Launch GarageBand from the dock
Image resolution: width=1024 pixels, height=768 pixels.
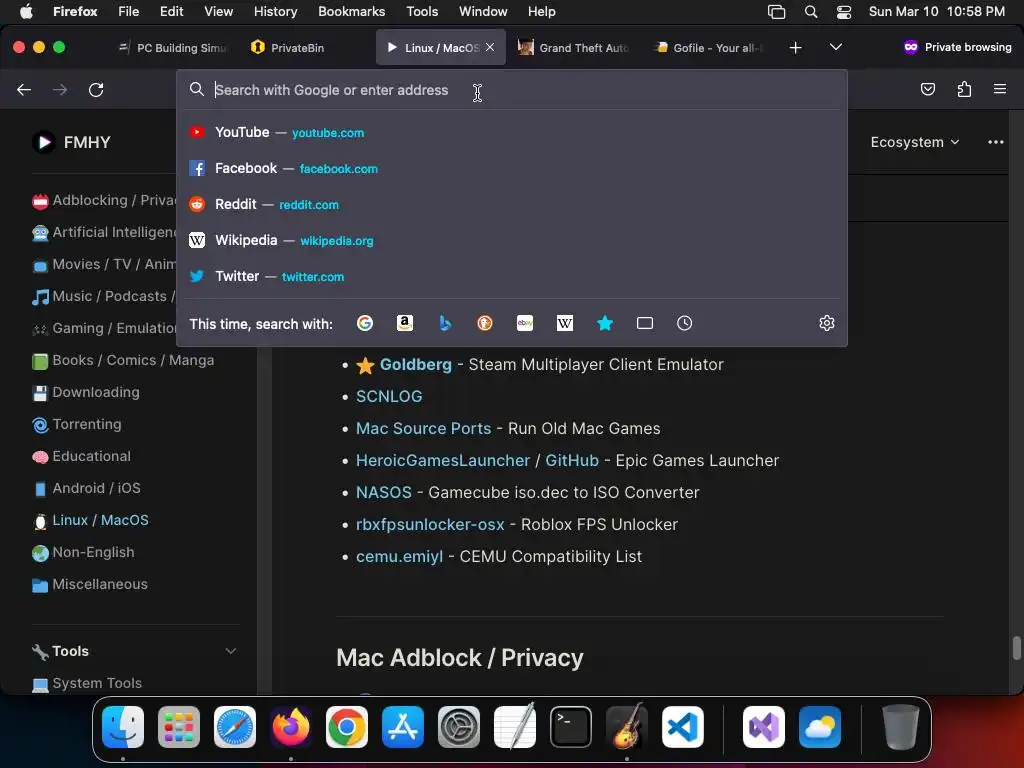627,727
